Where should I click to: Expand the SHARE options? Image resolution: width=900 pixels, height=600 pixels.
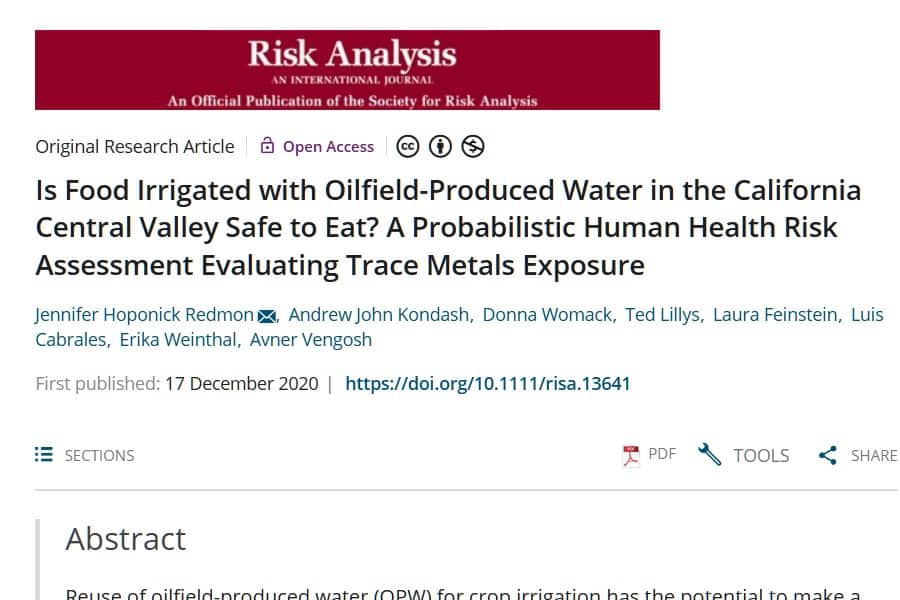point(873,455)
